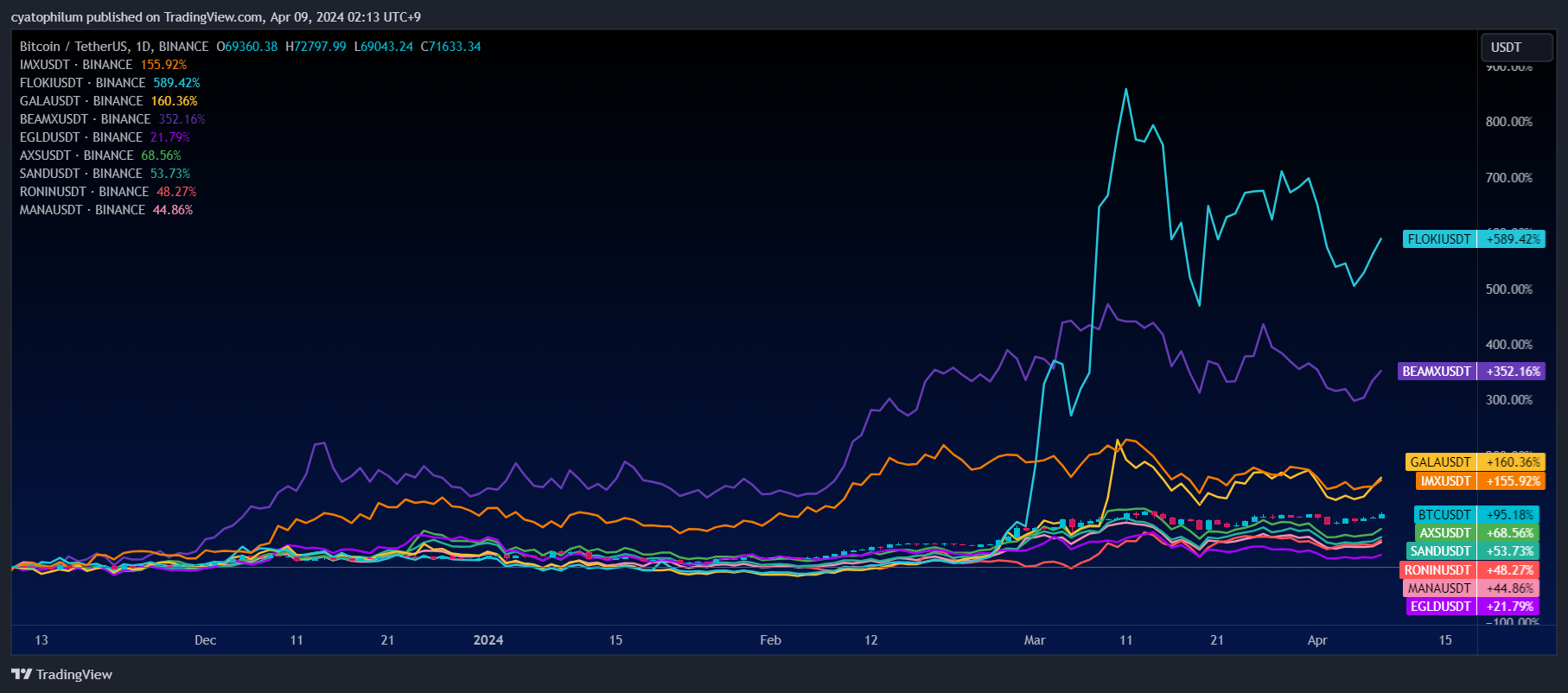Click the Dec label on time axis
The image size is (1568, 693).
coord(206,640)
